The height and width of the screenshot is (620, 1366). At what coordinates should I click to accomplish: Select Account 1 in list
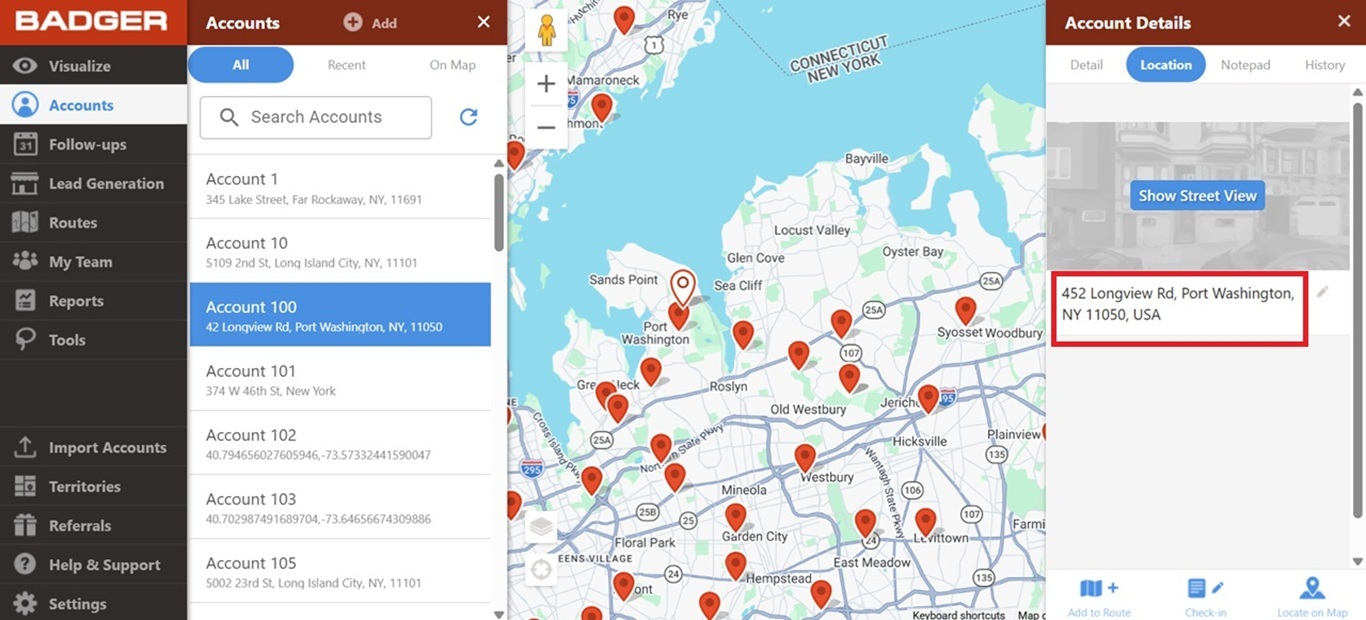coord(340,187)
